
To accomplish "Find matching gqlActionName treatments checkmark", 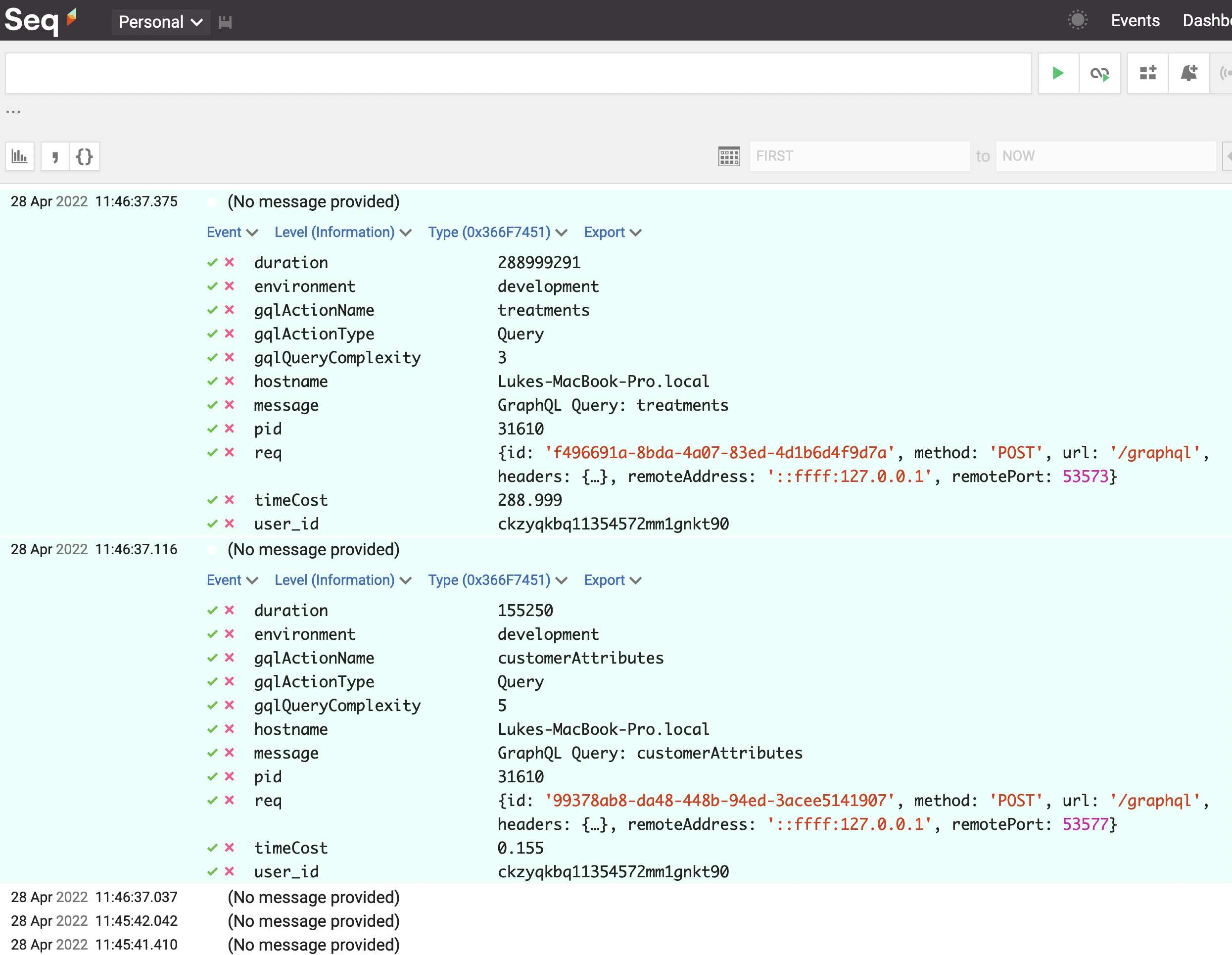I will (x=212, y=310).
